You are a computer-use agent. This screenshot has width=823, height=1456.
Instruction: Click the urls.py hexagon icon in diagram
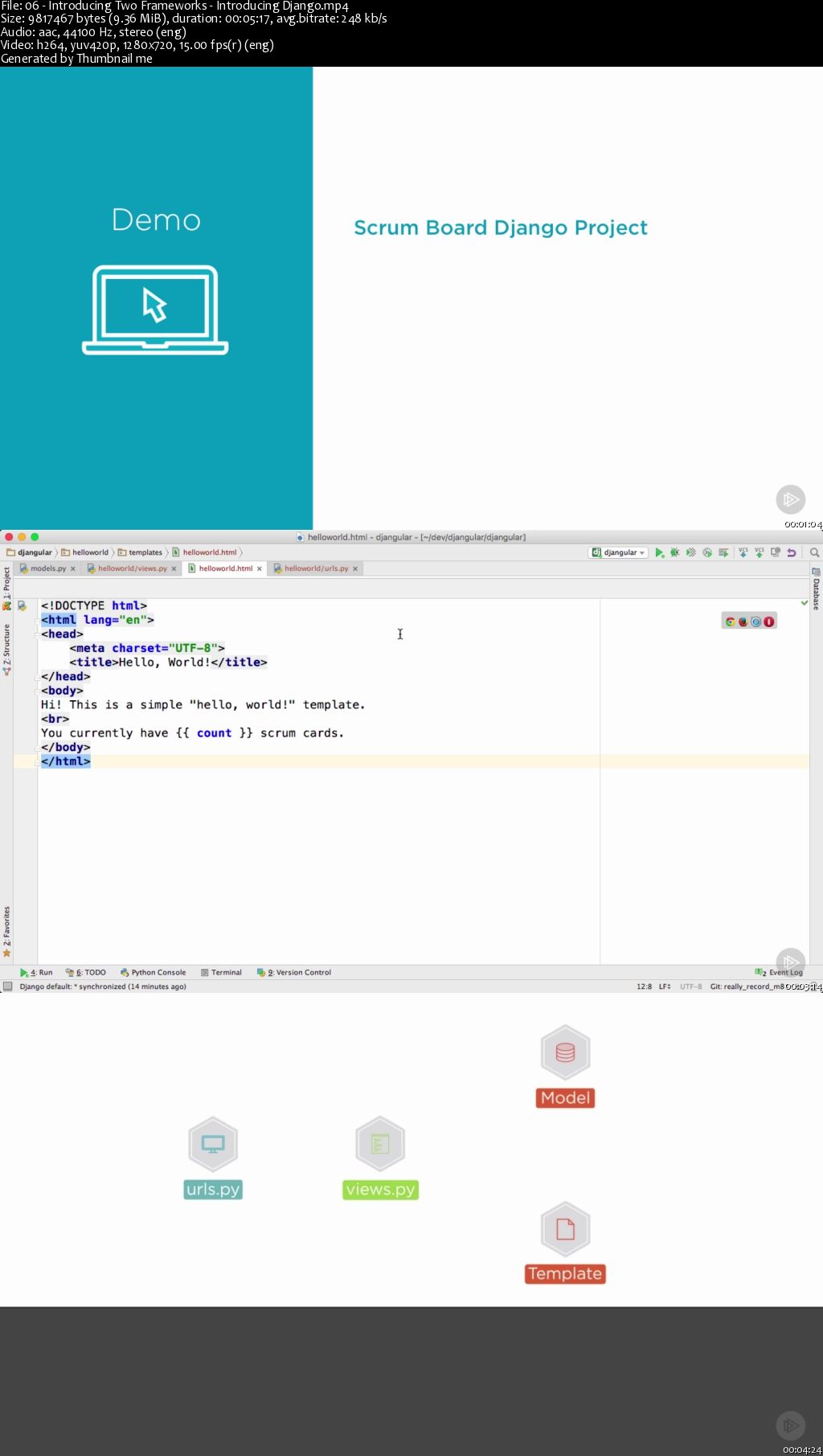click(213, 1144)
